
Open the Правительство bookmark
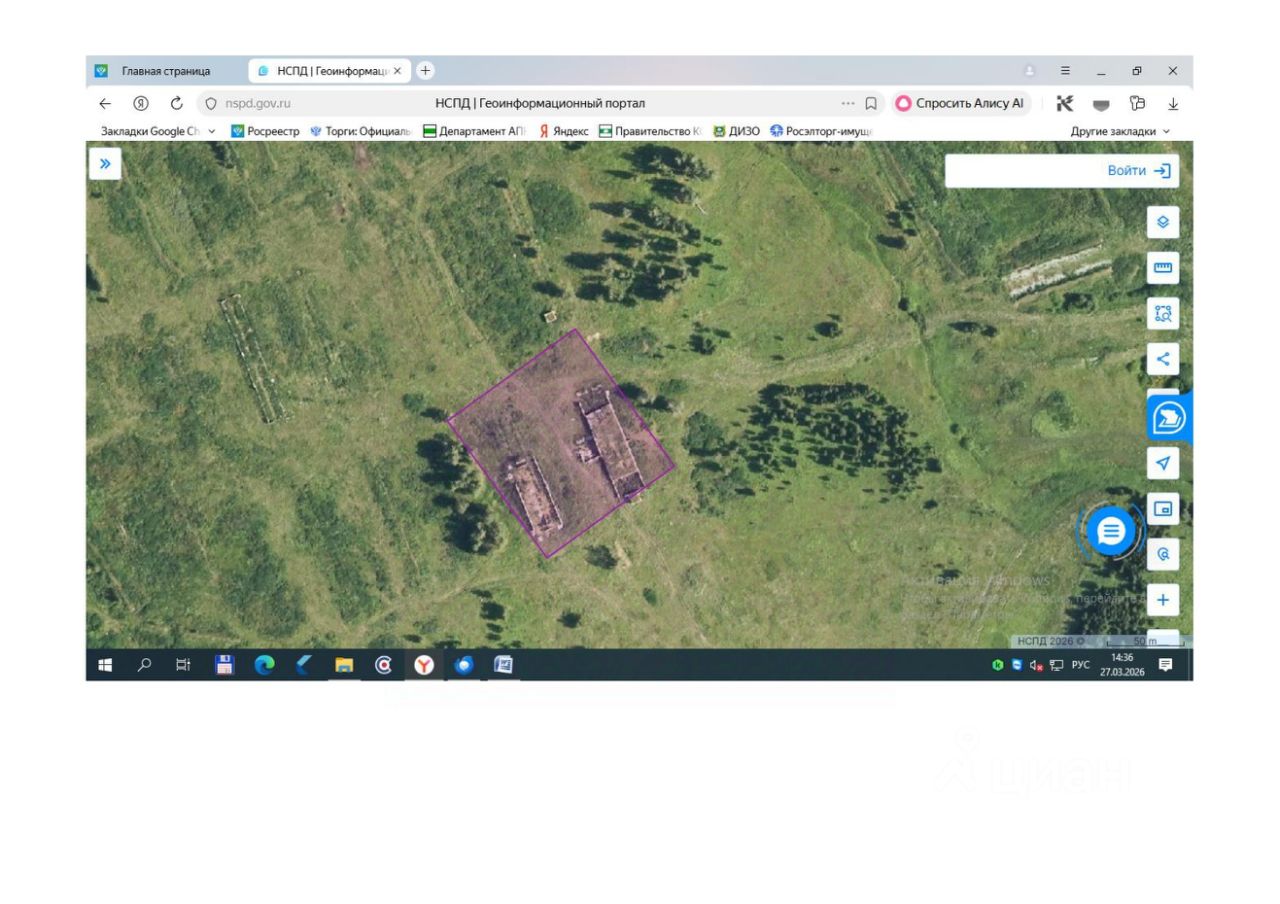tap(650, 131)
